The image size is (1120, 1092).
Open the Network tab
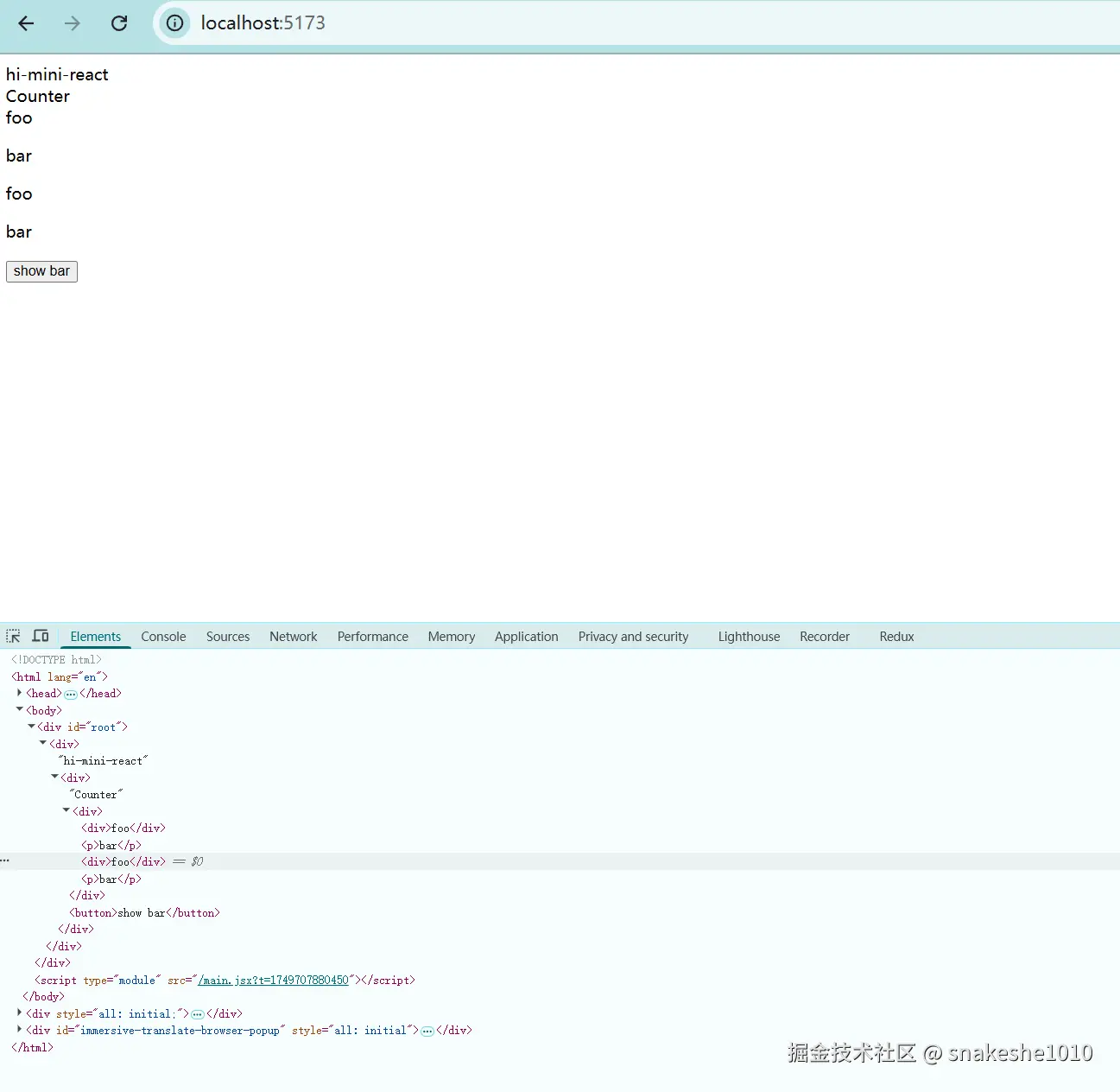coord(294,637)
